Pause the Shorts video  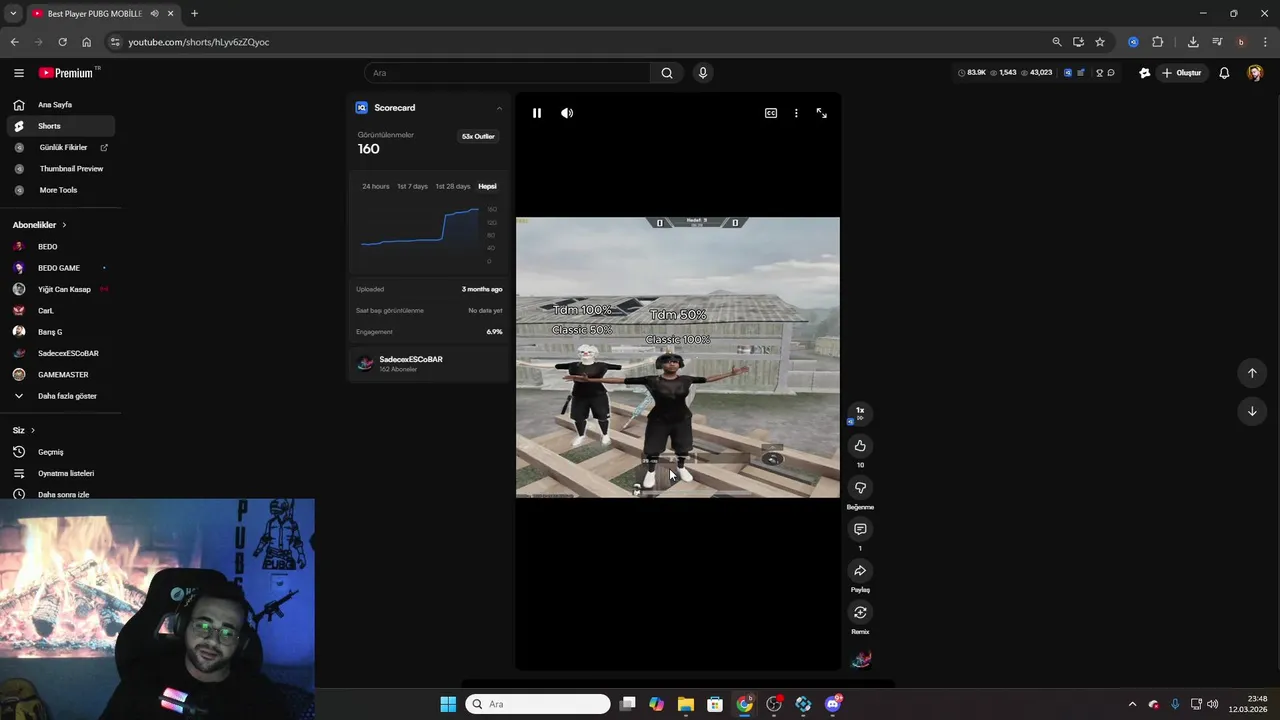coord(537,113)
